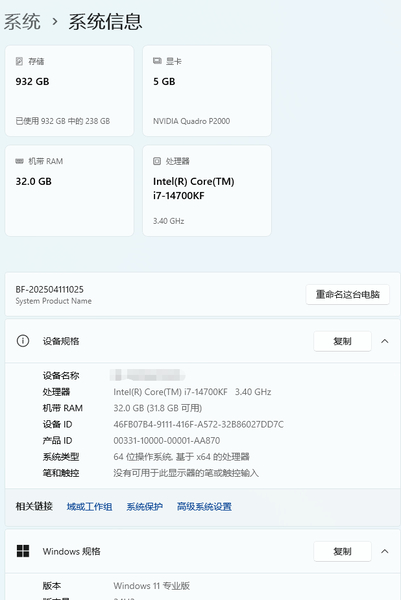The image size is (401, 600).
Task: Select the i7-14700KF processor card
Action: (x=207, y=191)
